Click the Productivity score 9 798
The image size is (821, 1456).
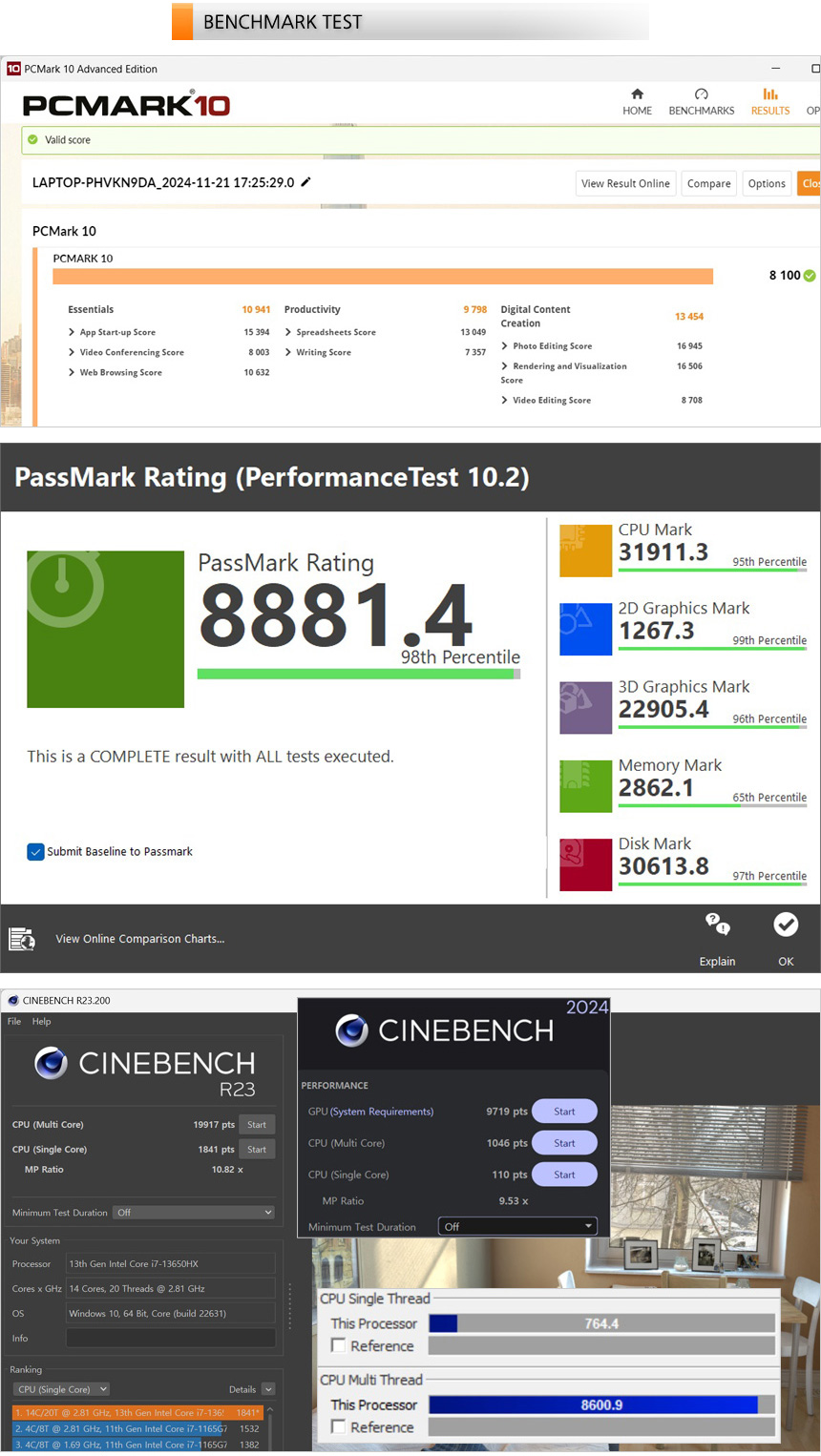click(475, 309)
